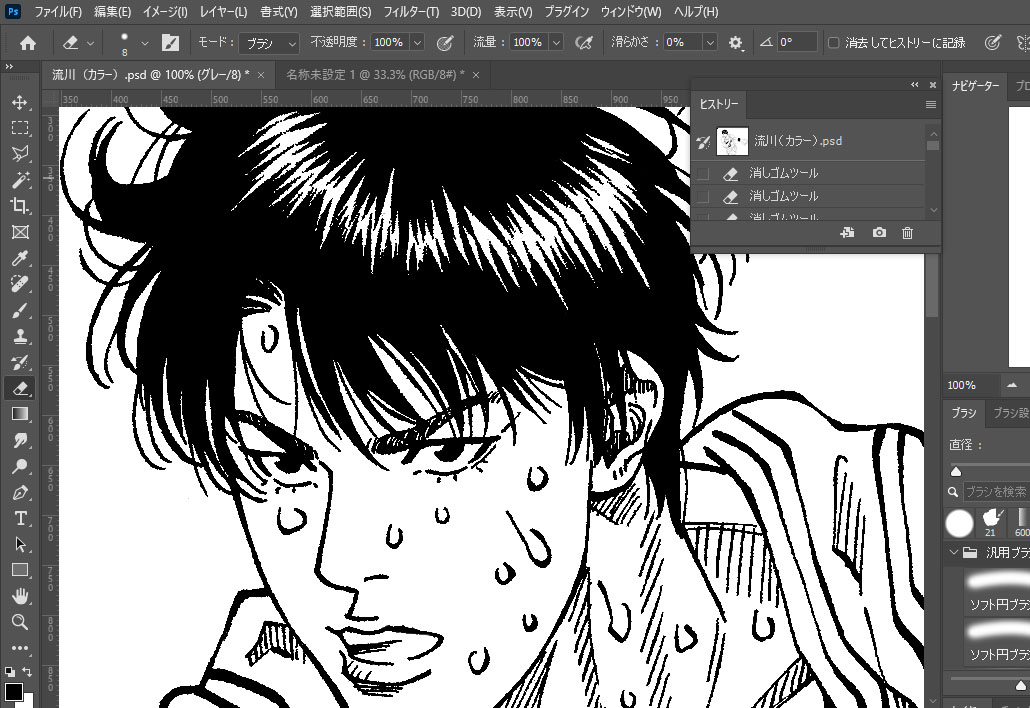
Task: Select the Horizontal Type tool
Action: click(x=20, y=518)
